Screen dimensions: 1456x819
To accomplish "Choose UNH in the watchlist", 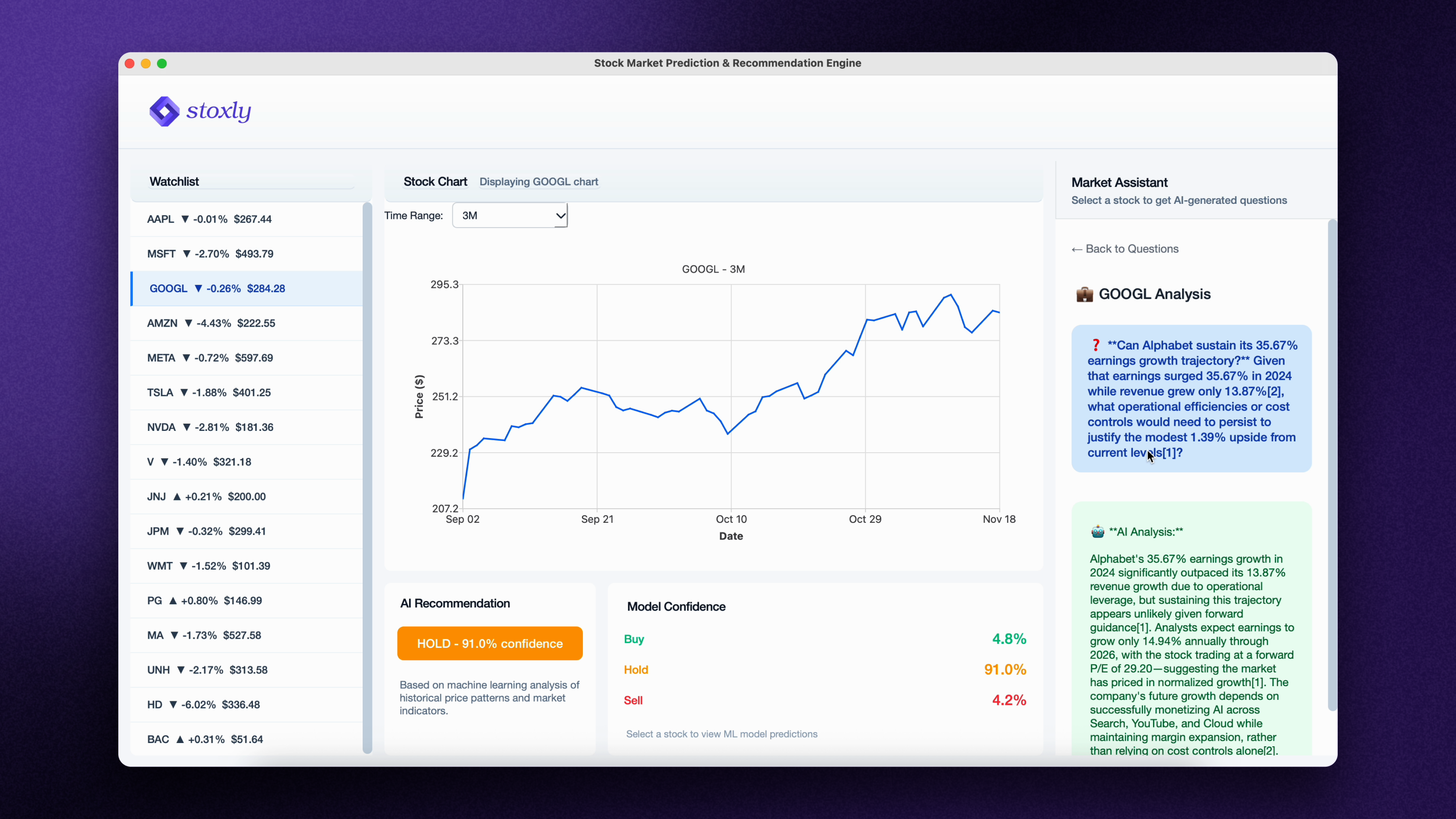I will (x=247, y=670).
